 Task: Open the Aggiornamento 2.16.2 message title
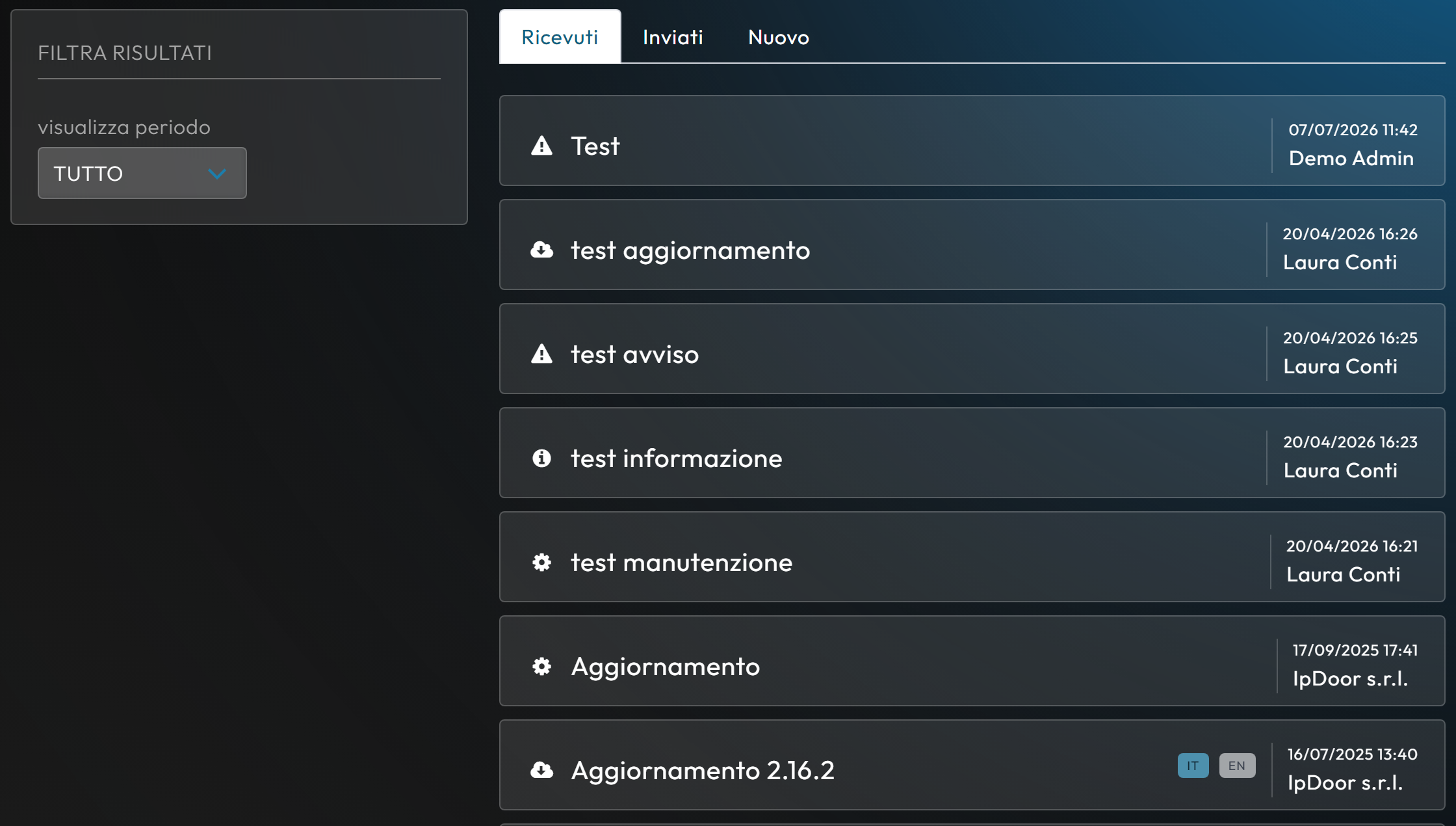coord(702,770)
